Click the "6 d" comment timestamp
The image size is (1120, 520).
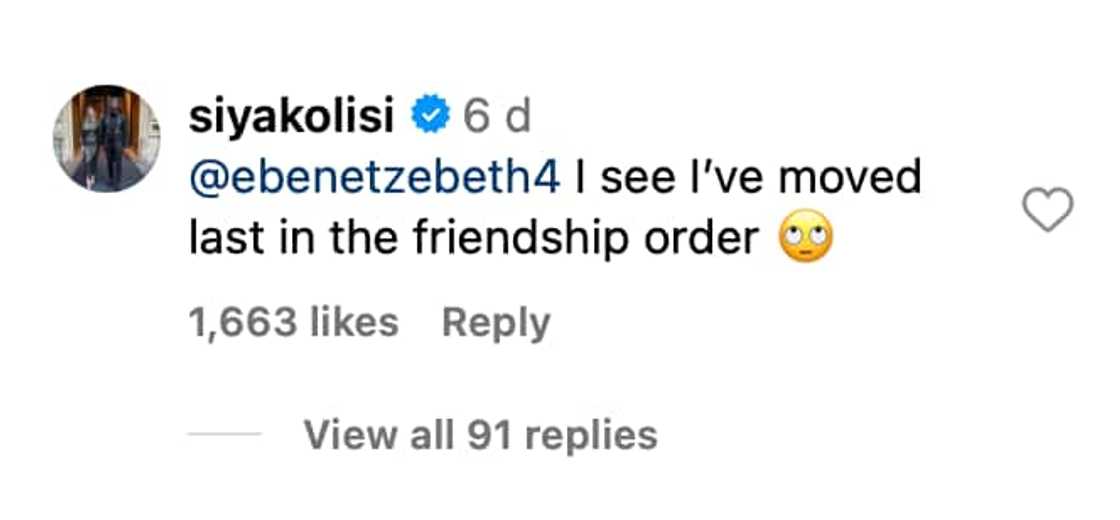click(x=496, y=118)
